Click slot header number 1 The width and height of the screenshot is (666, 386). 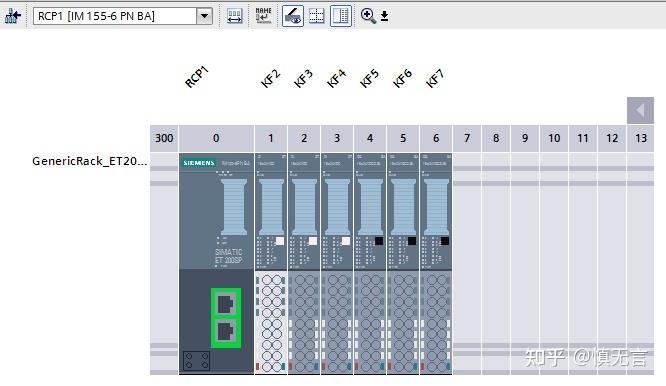coord(271,138)
